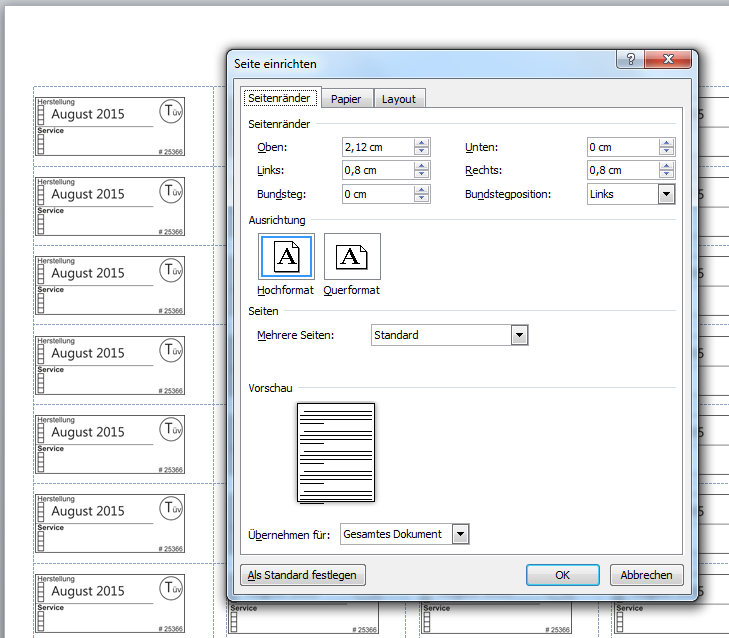Select the Querformat landscape orientation icon
This screenshot has width=729, height=638.
(x=352, y=258)
